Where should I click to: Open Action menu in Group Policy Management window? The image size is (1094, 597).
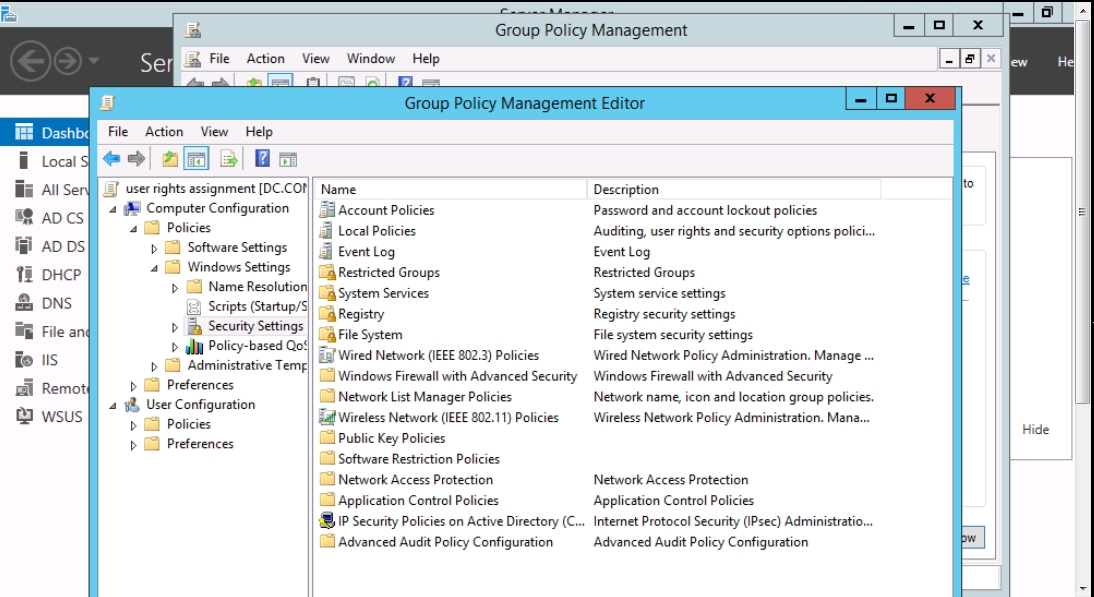pos(265,59)
